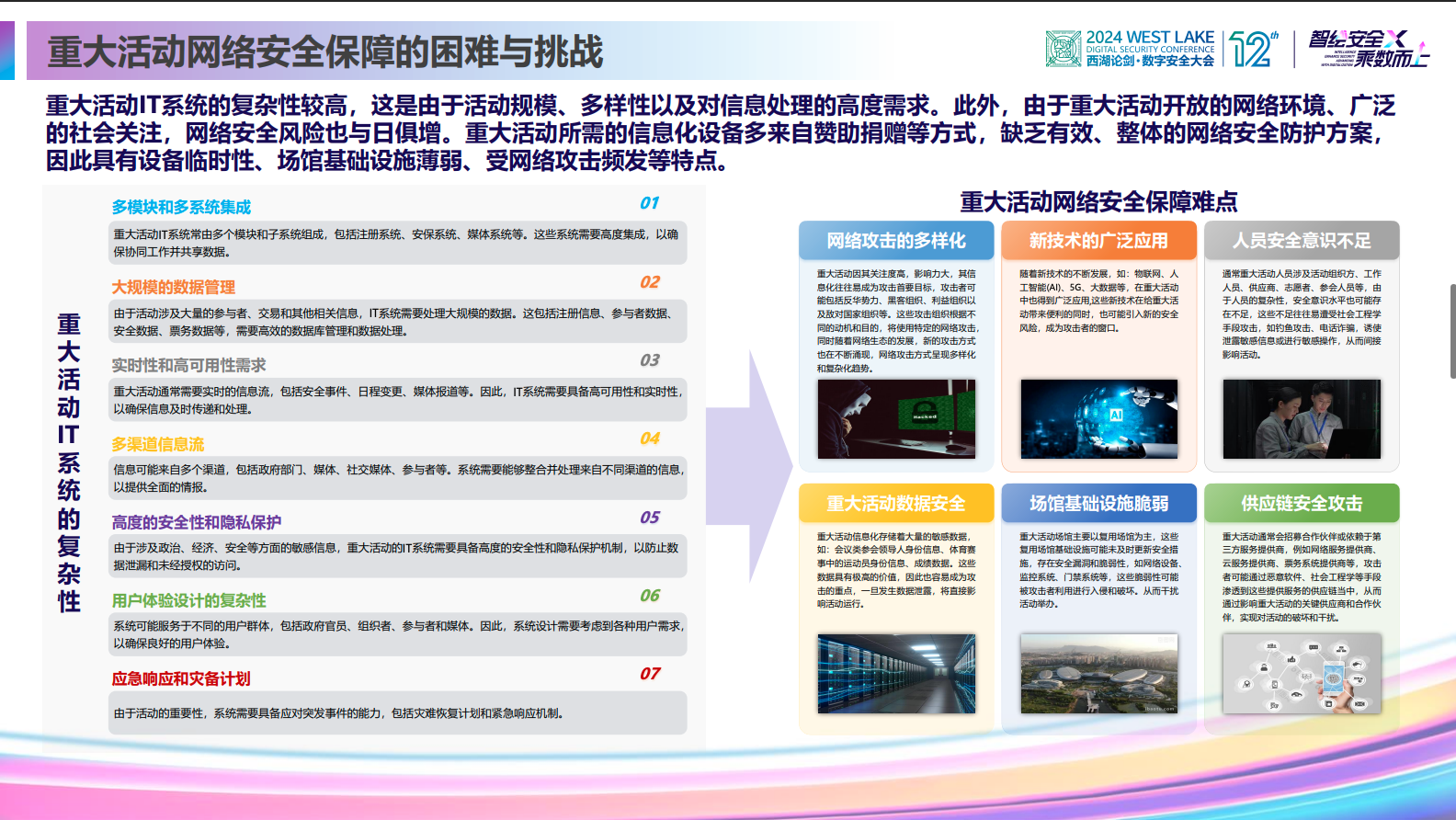Click the 2024 West Lake conference logo
This screenshot has height=820, width=1456.
[x=1130, y=49]
